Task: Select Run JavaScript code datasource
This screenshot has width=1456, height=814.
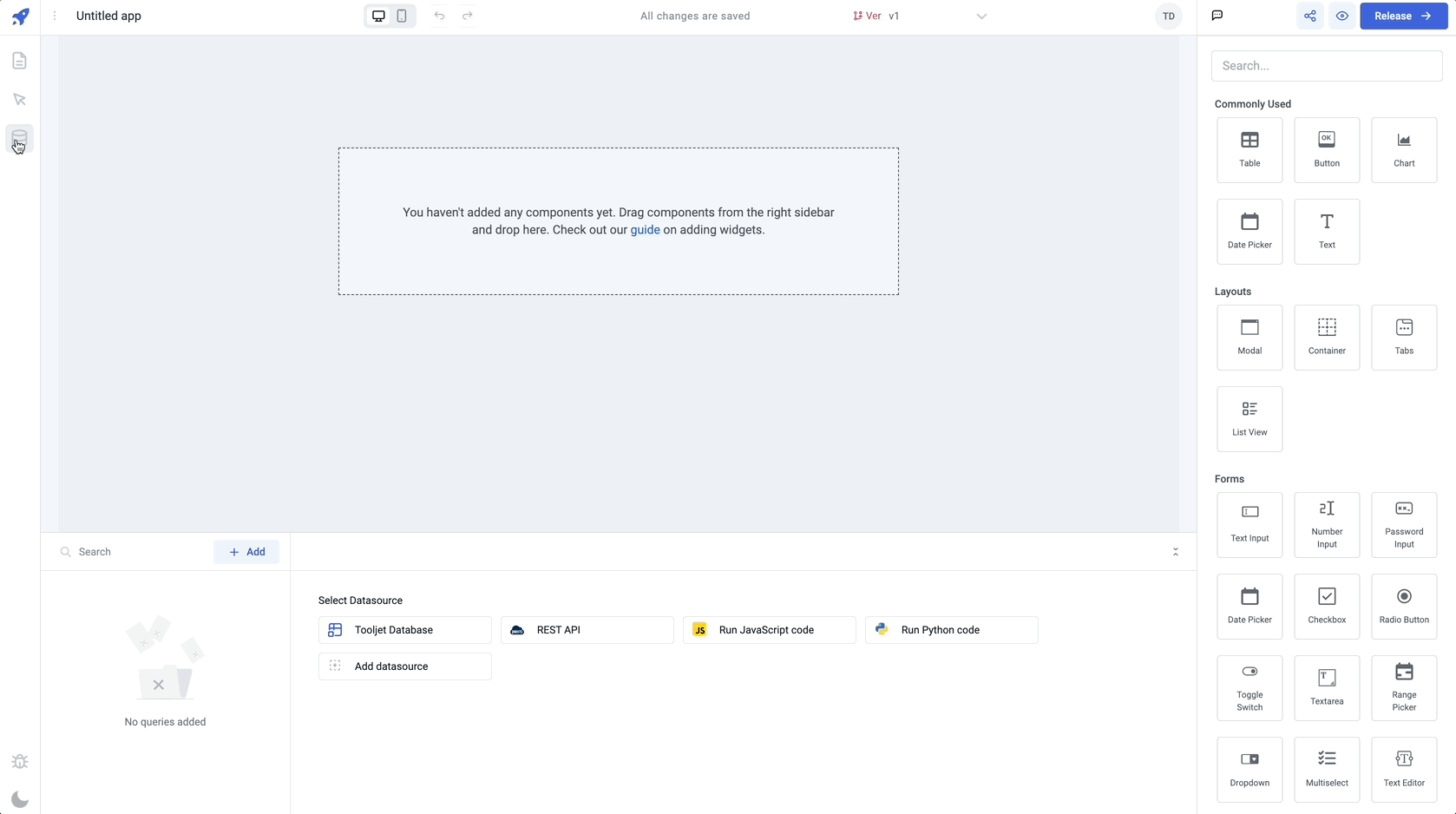Action: (x=769, y=630)
